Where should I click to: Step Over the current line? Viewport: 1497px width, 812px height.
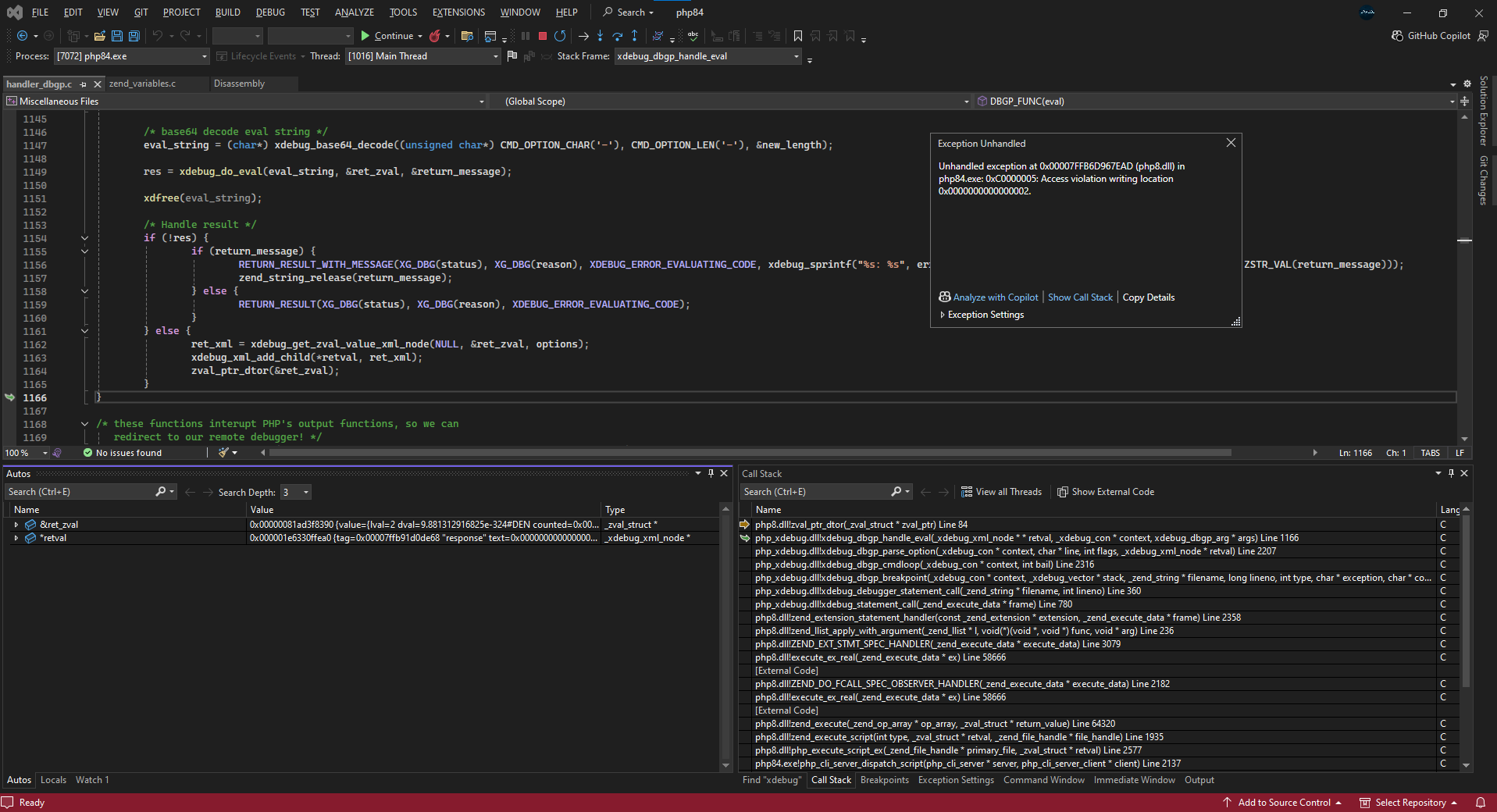click(x=617, y=36)
